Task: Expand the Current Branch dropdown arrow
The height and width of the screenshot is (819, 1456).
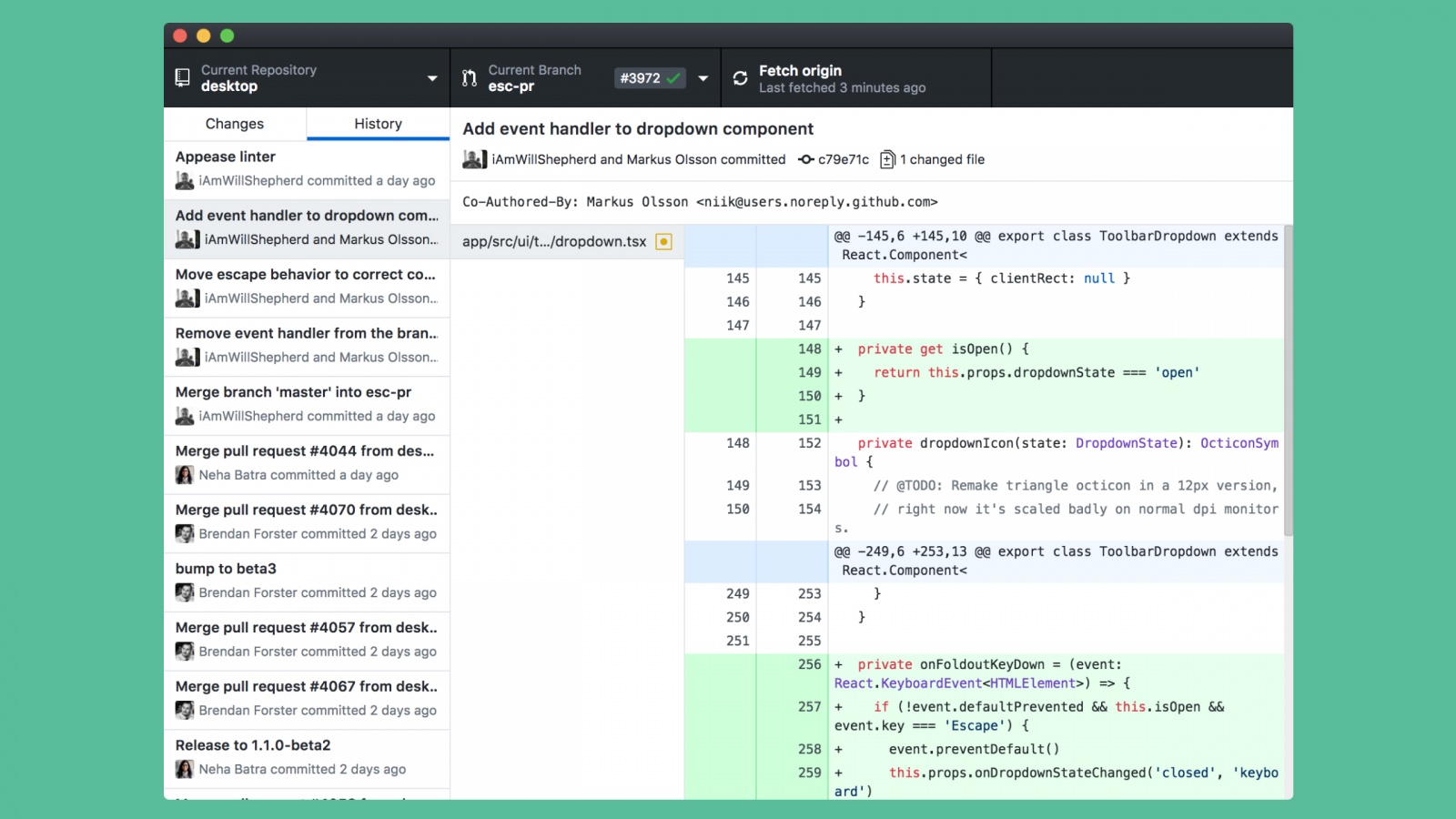Action: coord(703,78)
